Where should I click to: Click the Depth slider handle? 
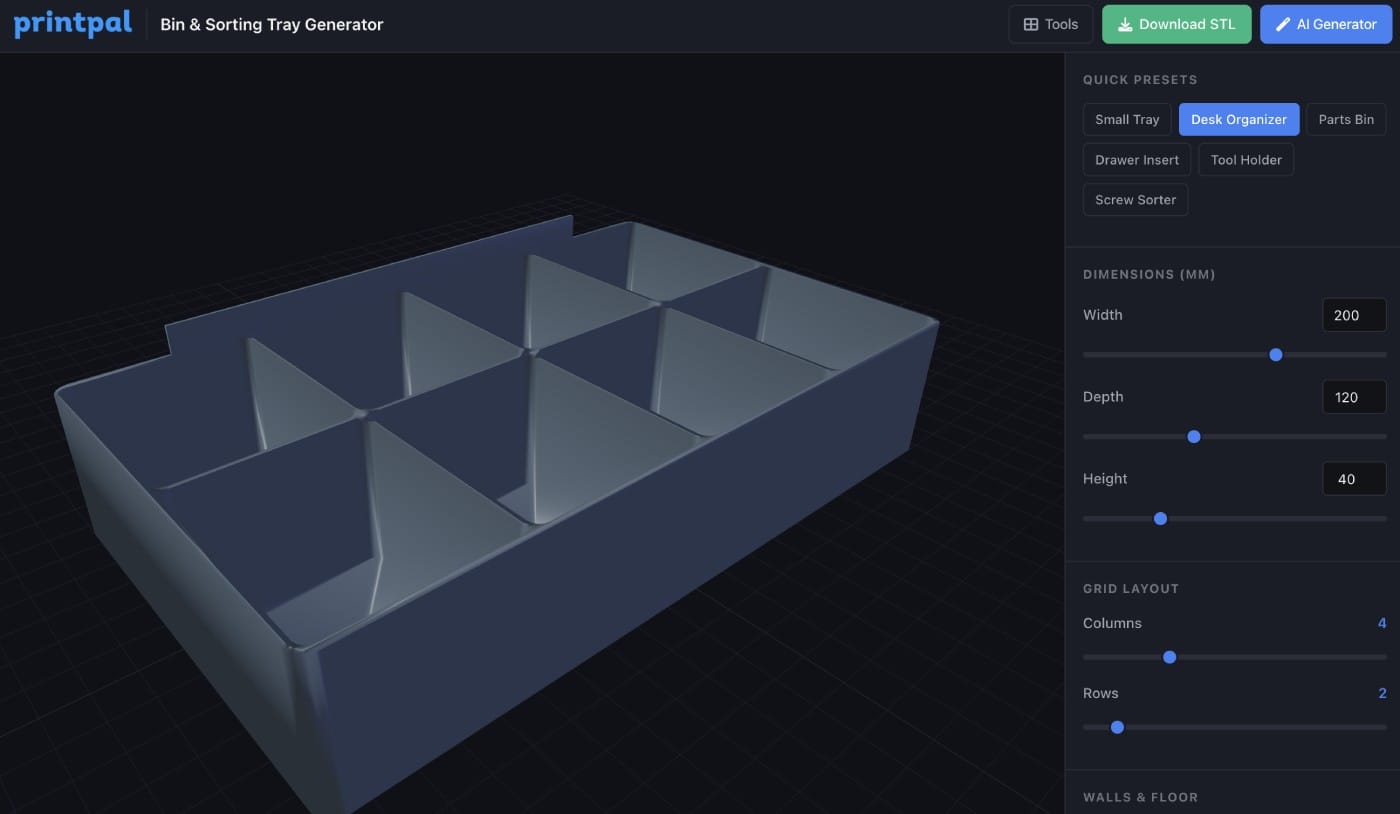click(1193, 436)
